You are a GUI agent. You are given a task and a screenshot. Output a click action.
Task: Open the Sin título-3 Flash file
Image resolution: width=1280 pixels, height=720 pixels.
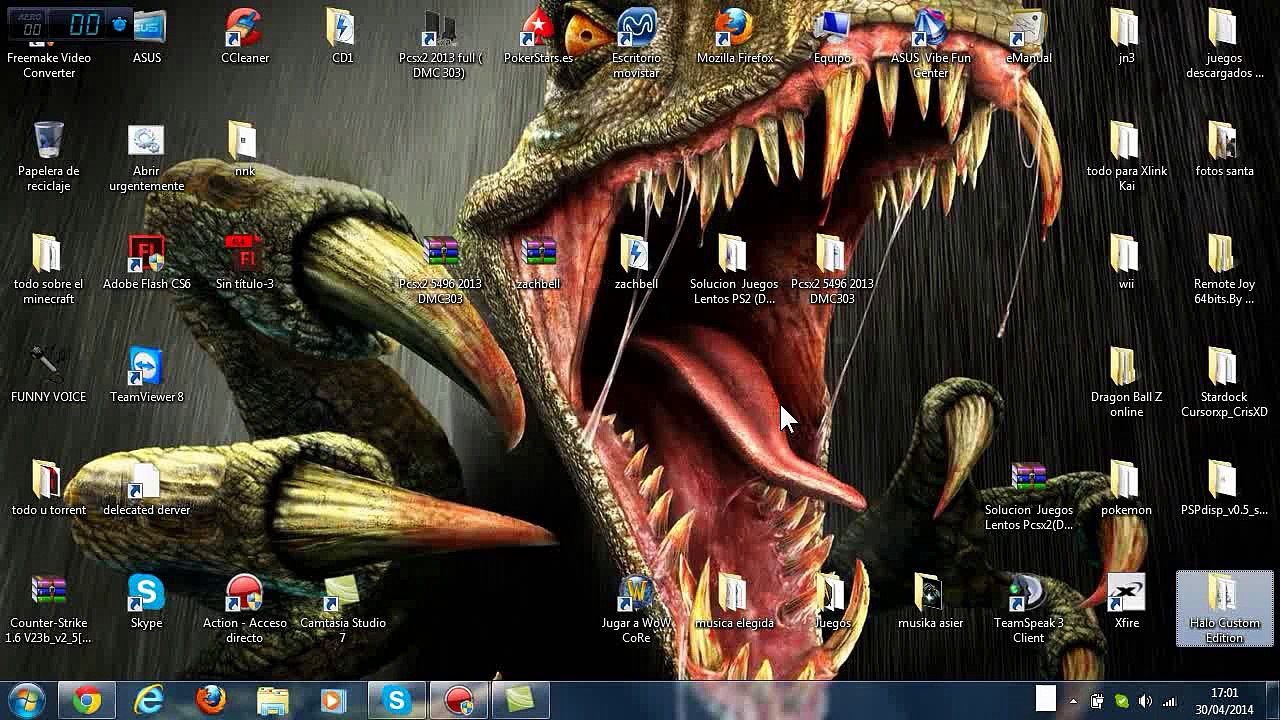pyautogui.click(x=244, y=263)
